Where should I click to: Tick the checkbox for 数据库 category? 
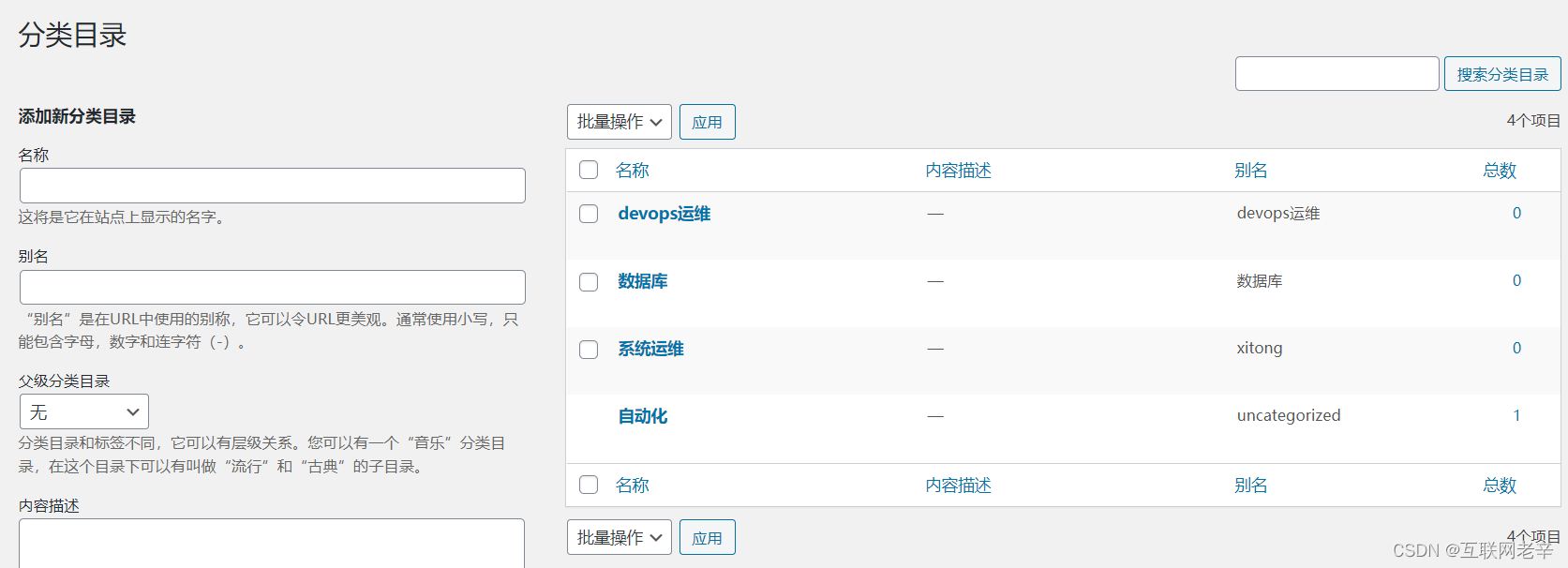589,282
